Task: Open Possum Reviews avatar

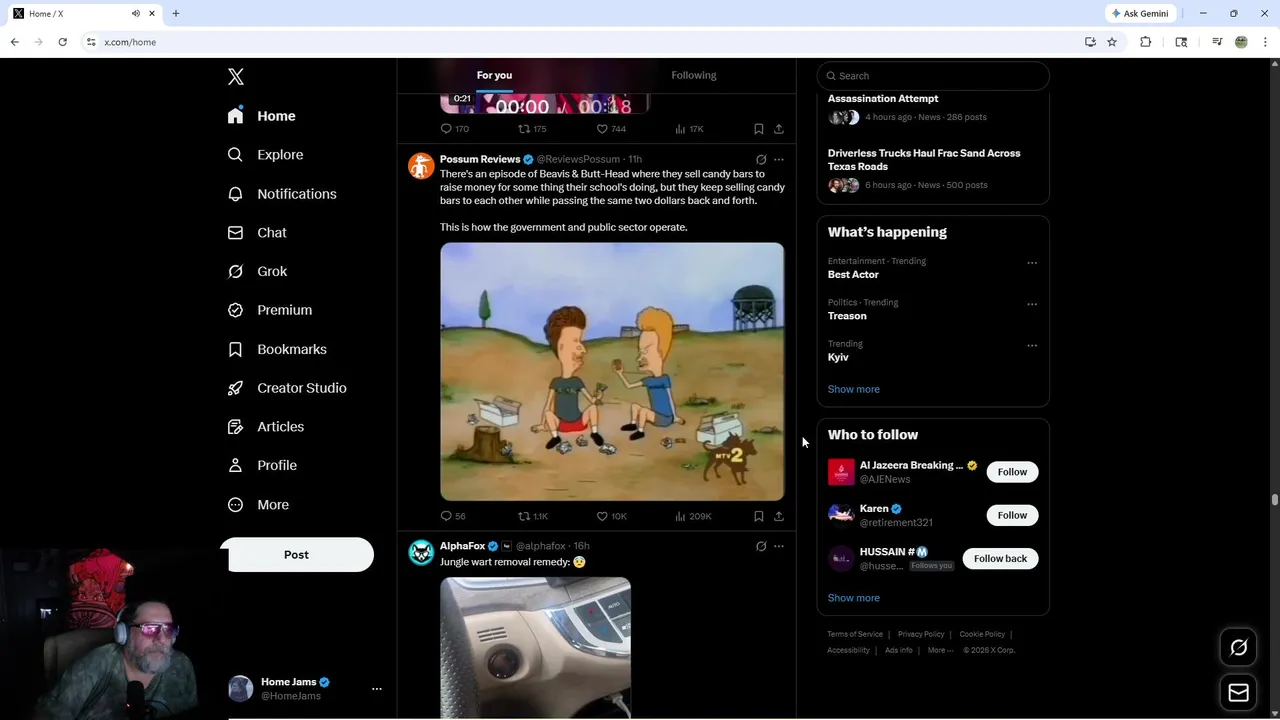Action: coord(421,166)
